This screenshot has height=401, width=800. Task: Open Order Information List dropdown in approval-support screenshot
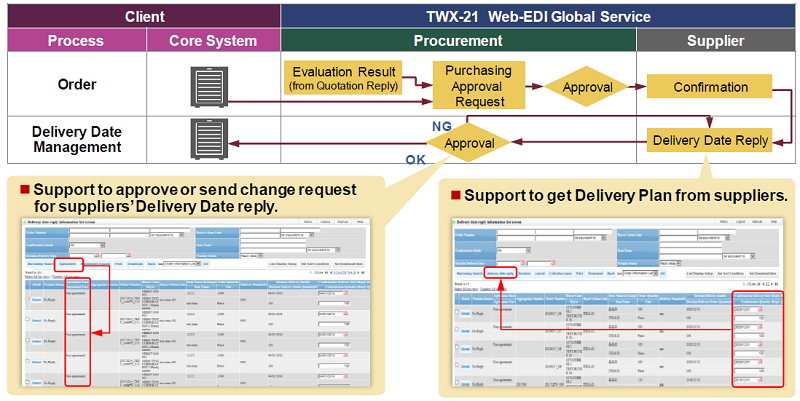(x=182, y=264)
